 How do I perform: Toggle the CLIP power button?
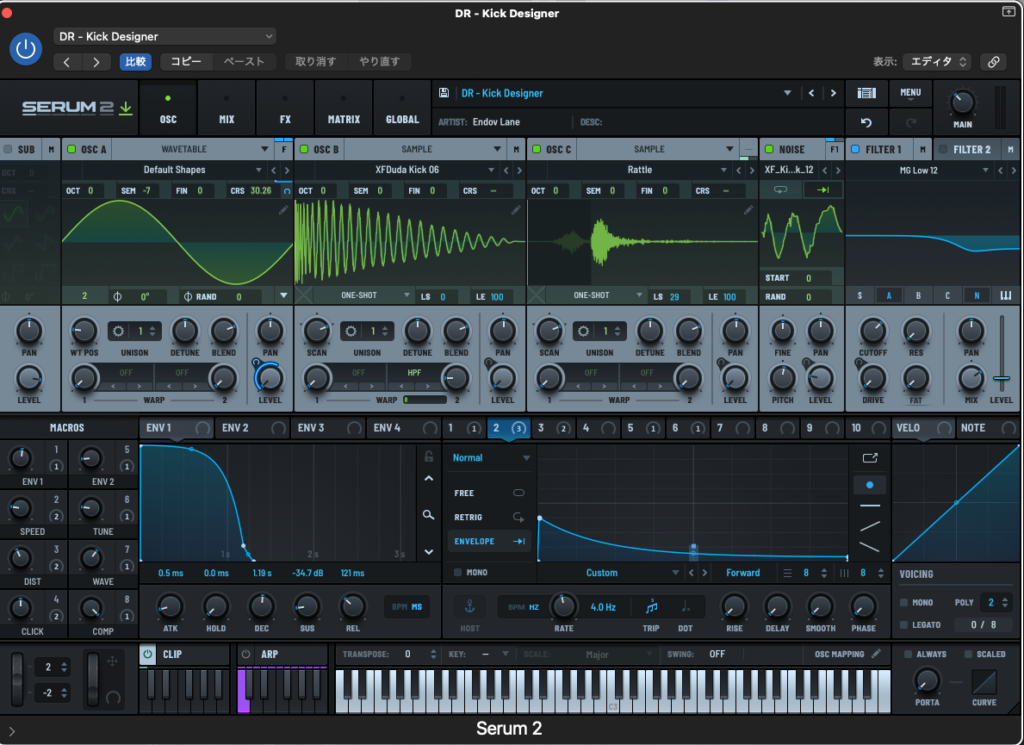(x=148, y=654)
